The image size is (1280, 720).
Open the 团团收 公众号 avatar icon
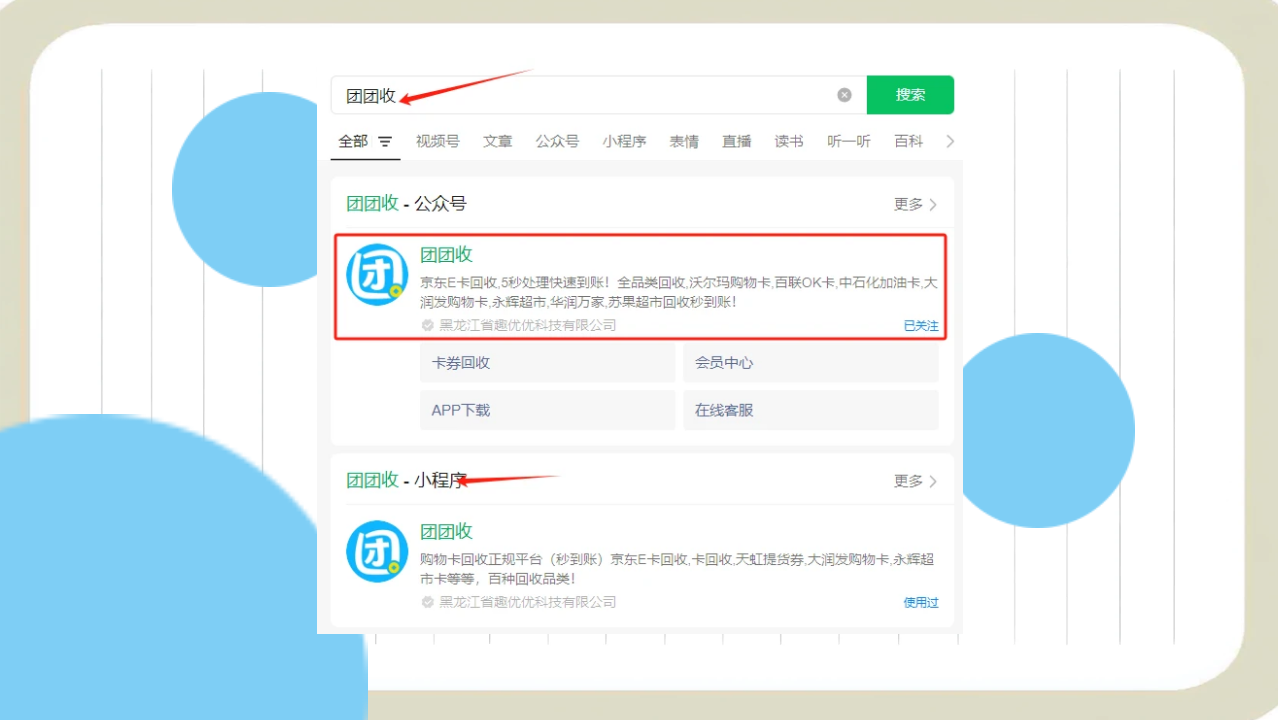pos(377,274)
